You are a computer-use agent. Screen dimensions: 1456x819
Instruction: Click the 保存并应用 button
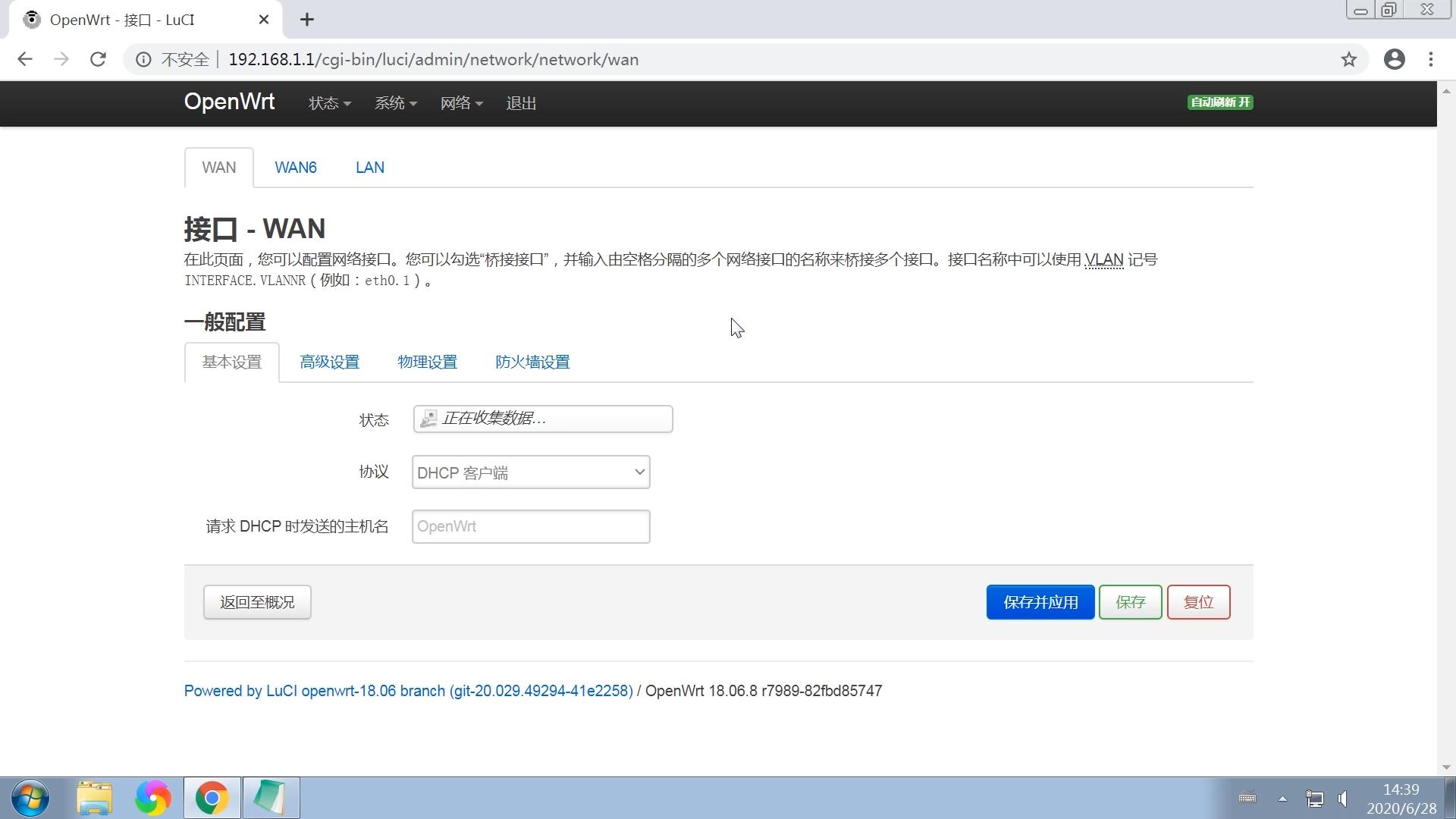point(1040,601)
